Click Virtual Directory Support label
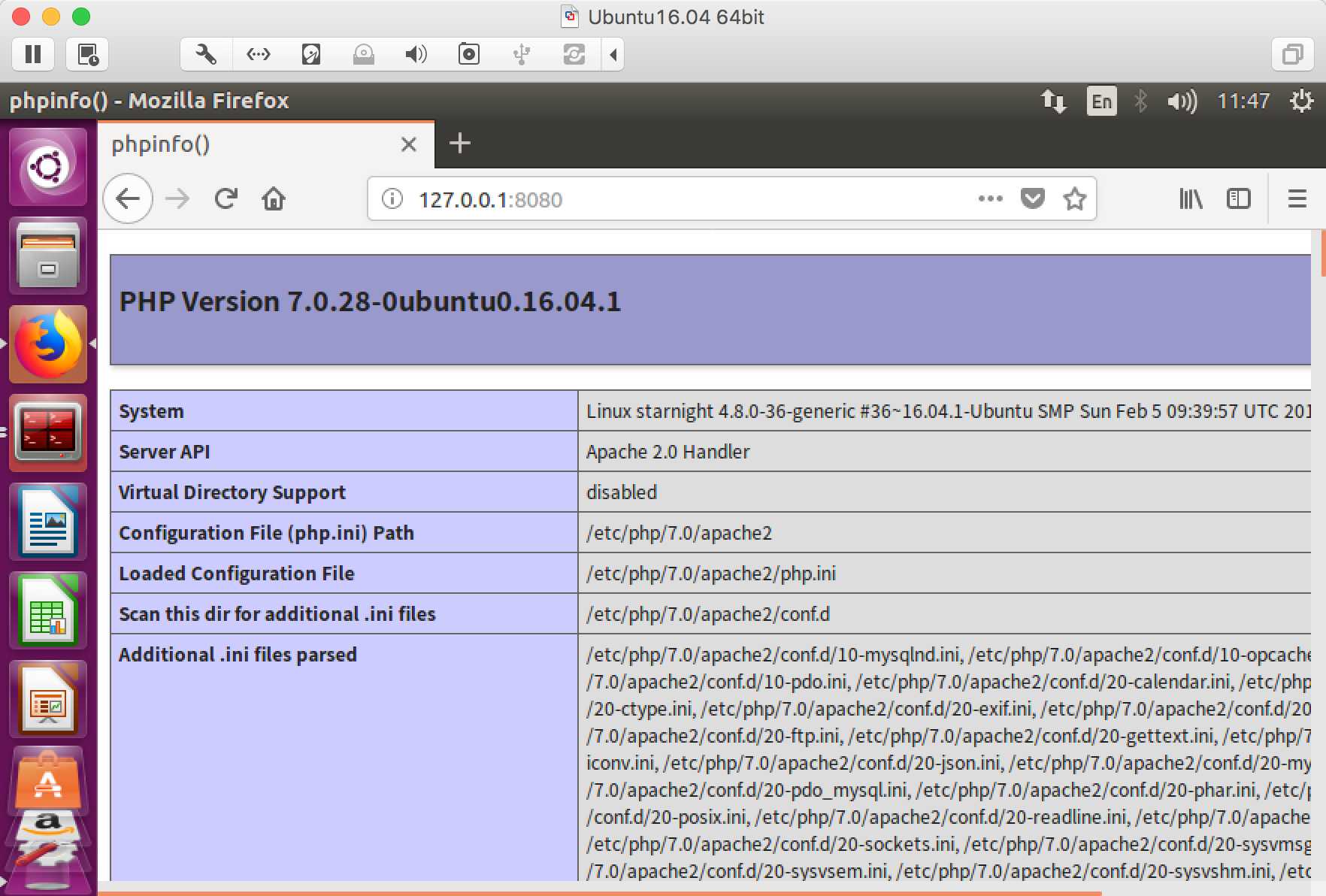 232,492
